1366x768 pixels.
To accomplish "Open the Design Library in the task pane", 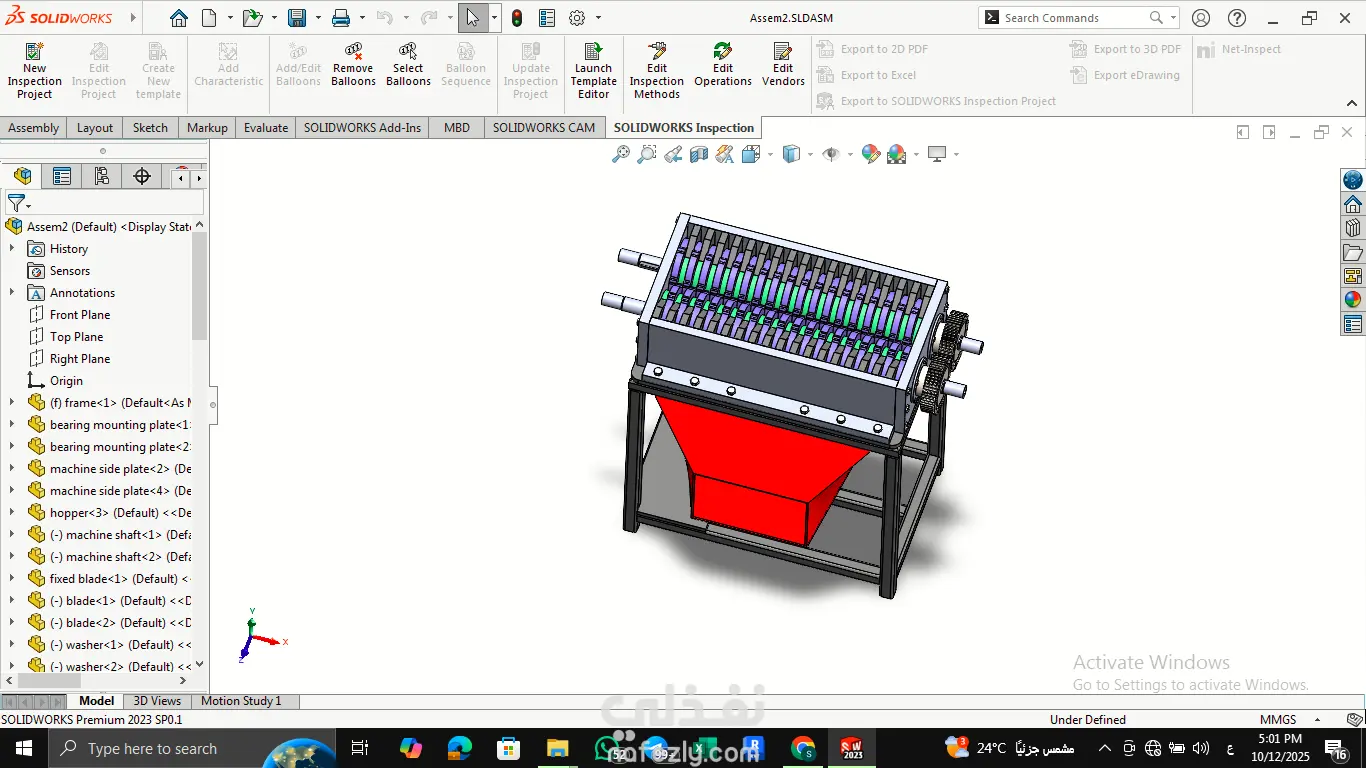I will [x=1353, y=228].
